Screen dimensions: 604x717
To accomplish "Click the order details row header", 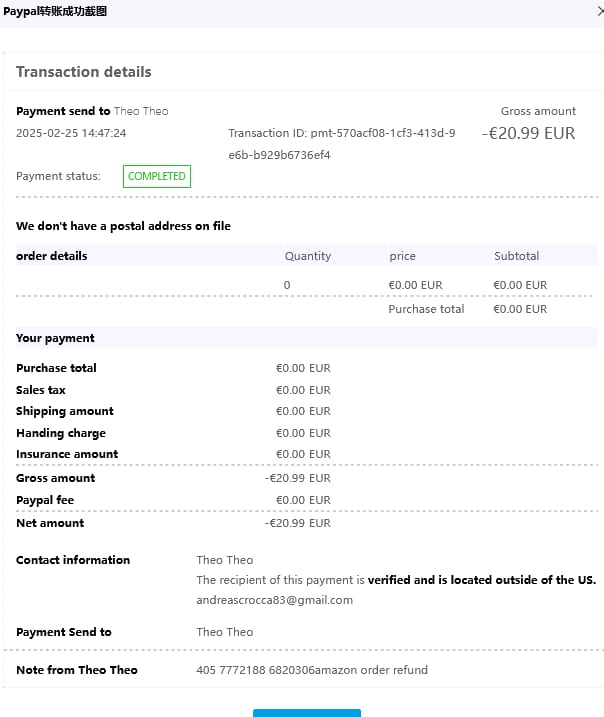I will click(52, 256).
